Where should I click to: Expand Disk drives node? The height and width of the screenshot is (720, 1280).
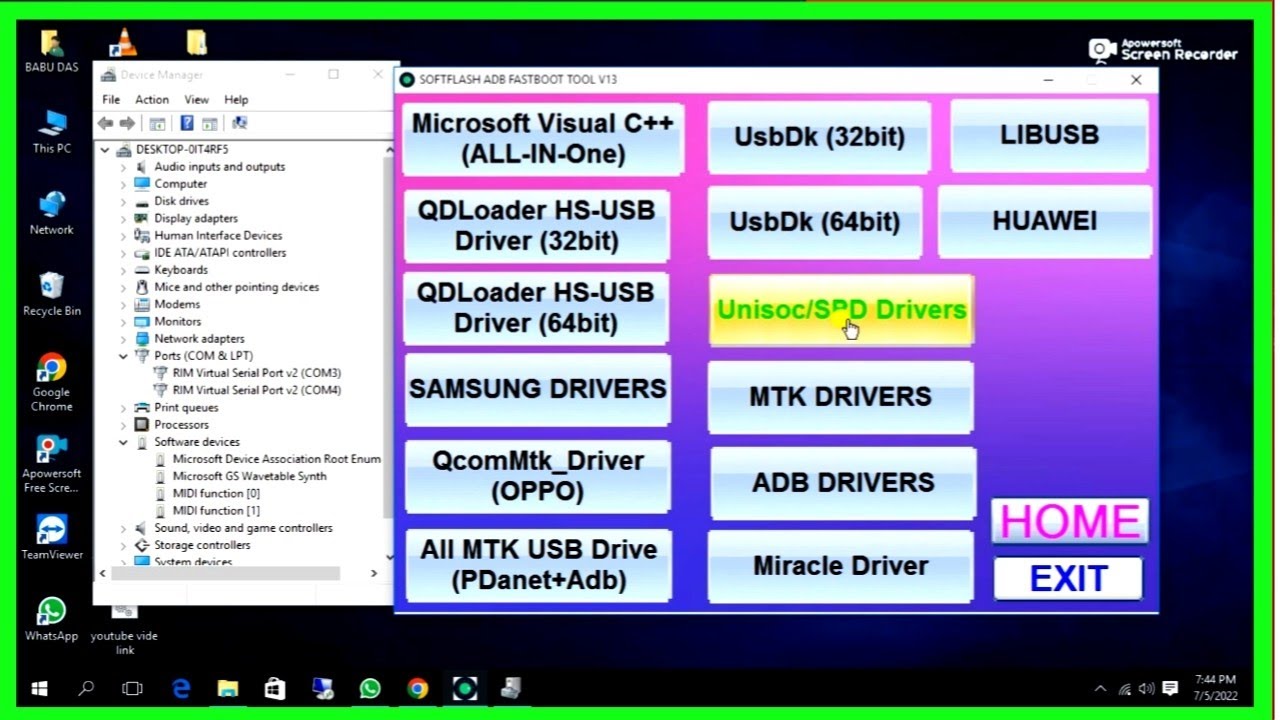coord(123,201)
